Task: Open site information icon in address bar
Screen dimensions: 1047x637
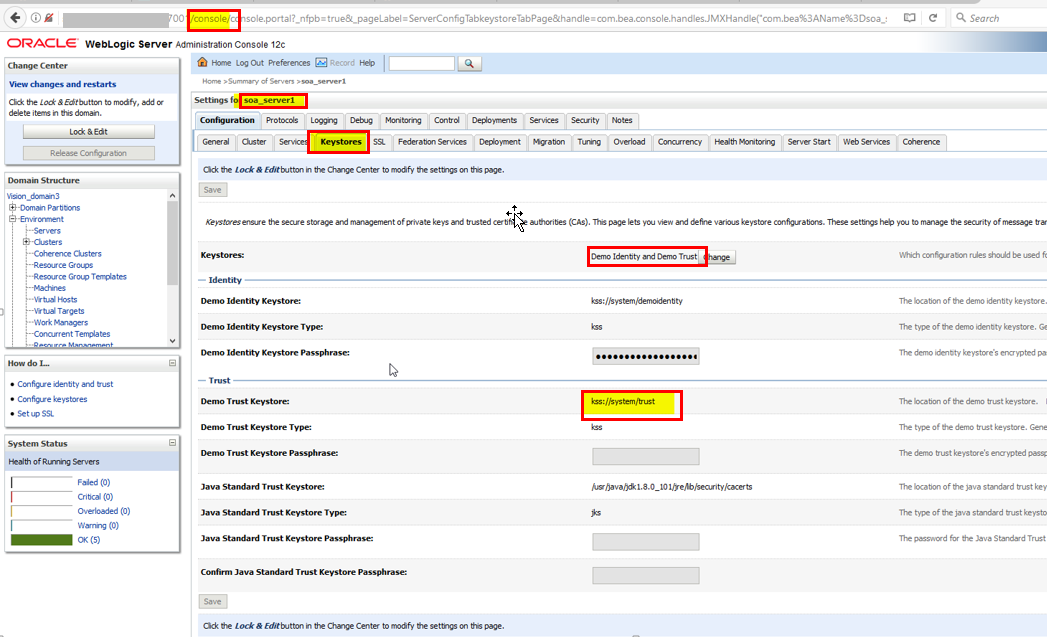Action: 35,18
